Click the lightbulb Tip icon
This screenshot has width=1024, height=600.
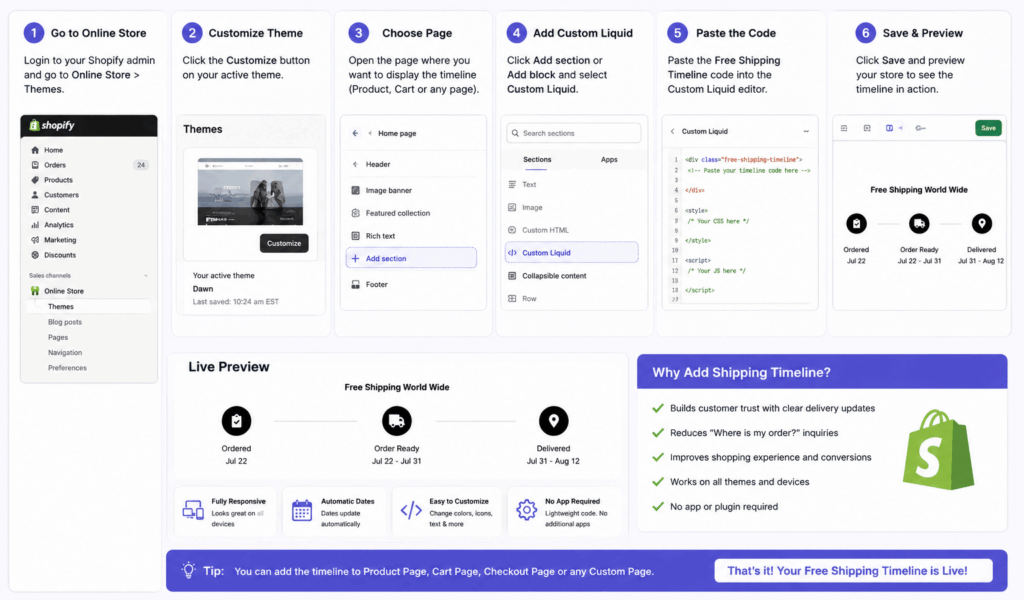click(x=189, y=570)
